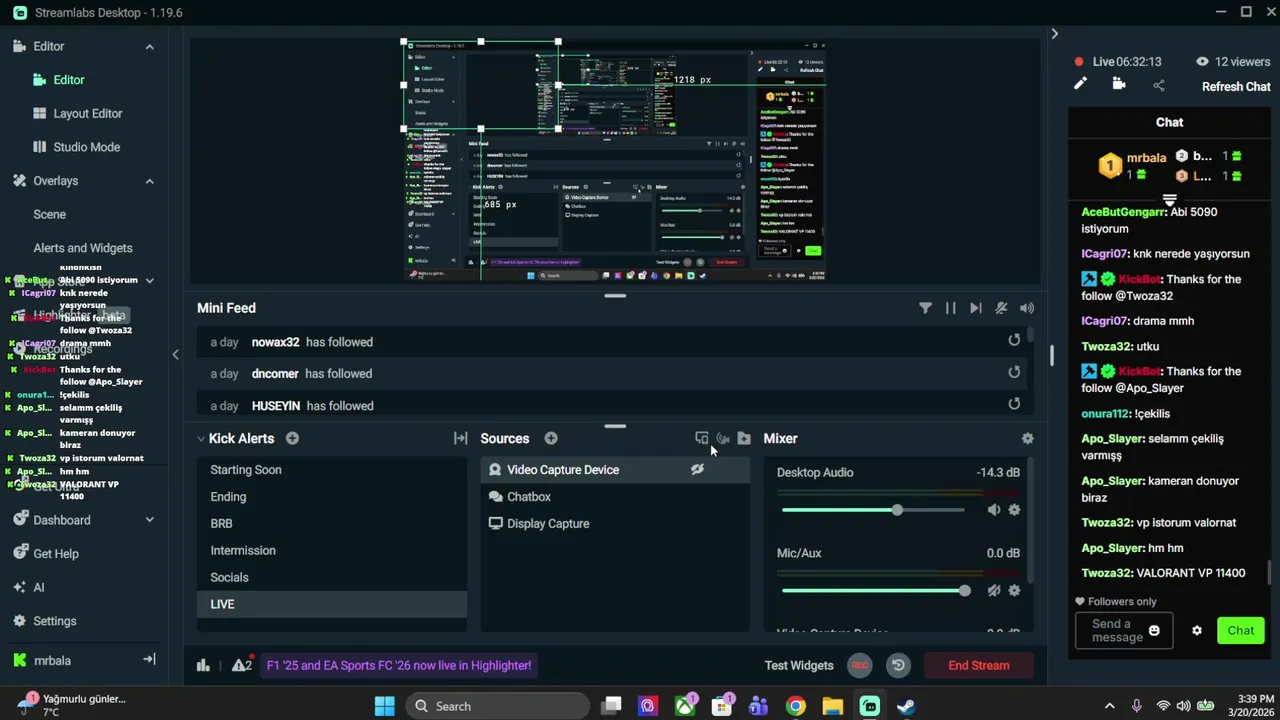The height and width of the screenshot is (720, 1280).
Task: Click the audio icon in Sources header
Action: pos(723,438)
